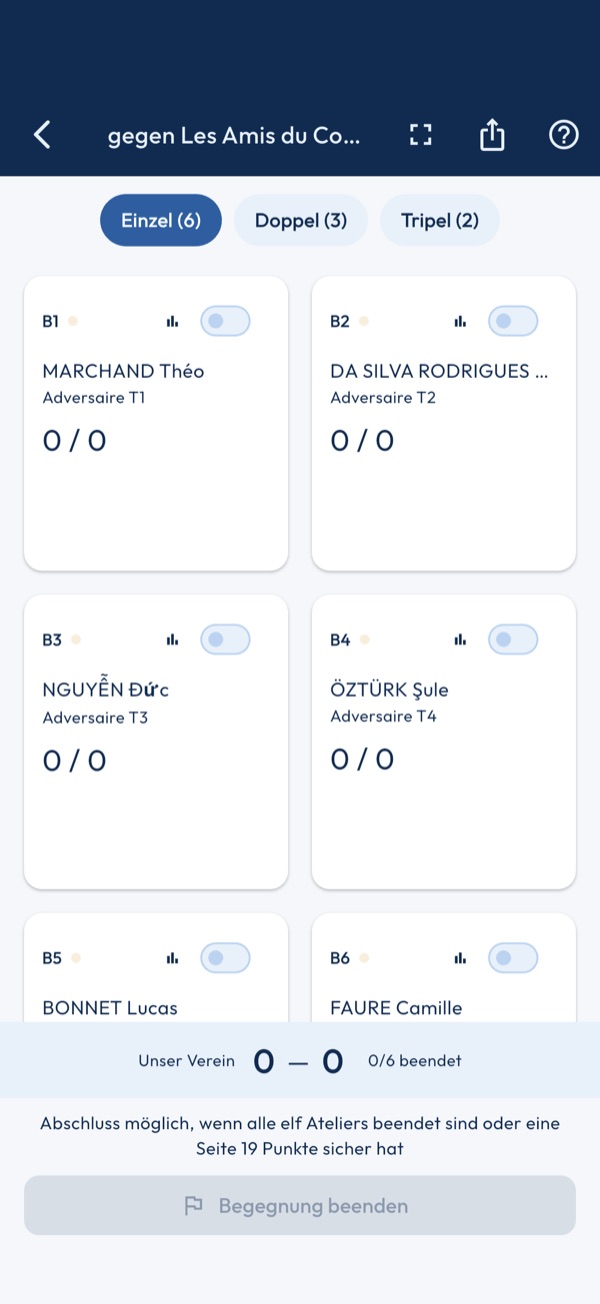Screen dimensions: 600x1304
Task: Open statistics bars icon on B4 card
Action: click(x=460, y=640)
